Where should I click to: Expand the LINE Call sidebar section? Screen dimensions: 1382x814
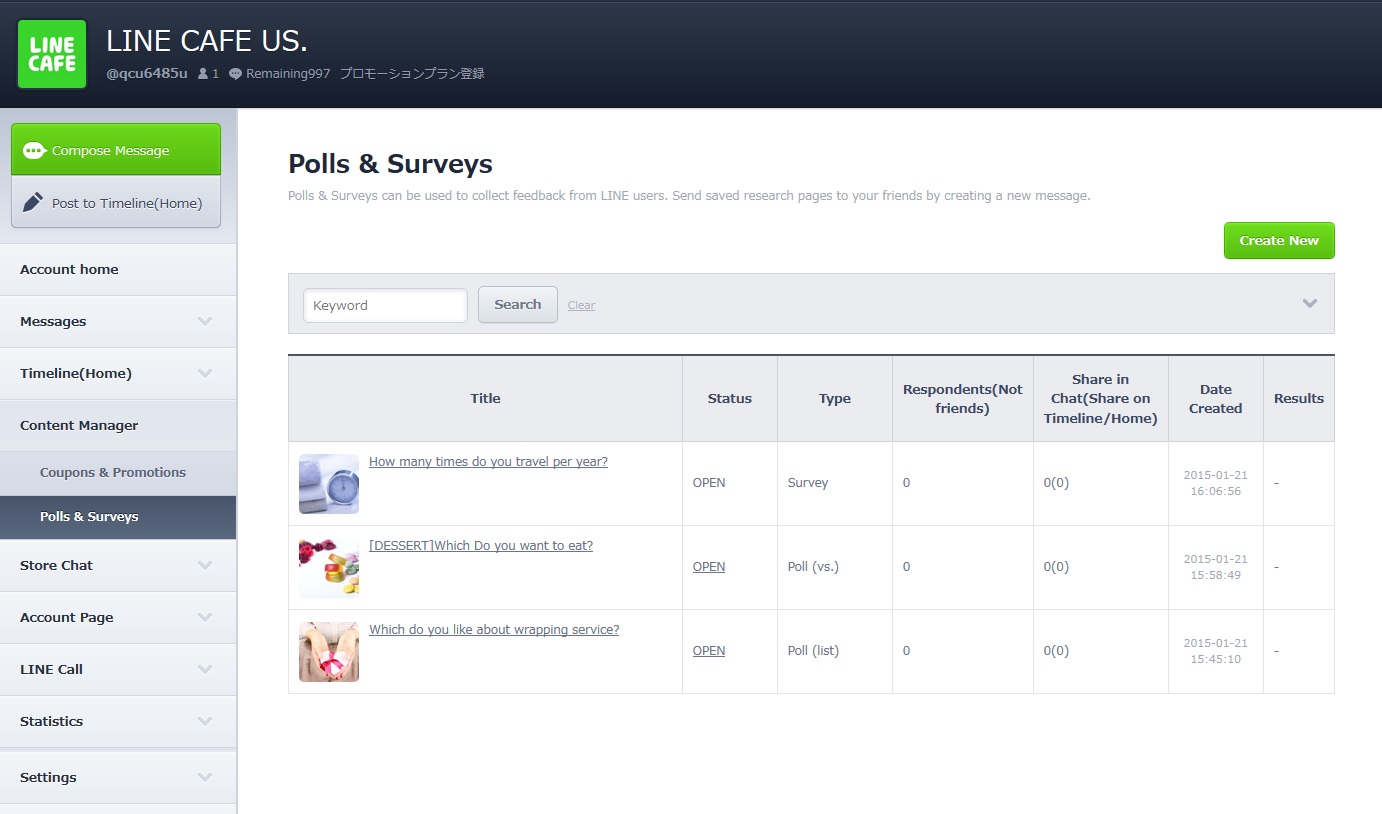205,669
